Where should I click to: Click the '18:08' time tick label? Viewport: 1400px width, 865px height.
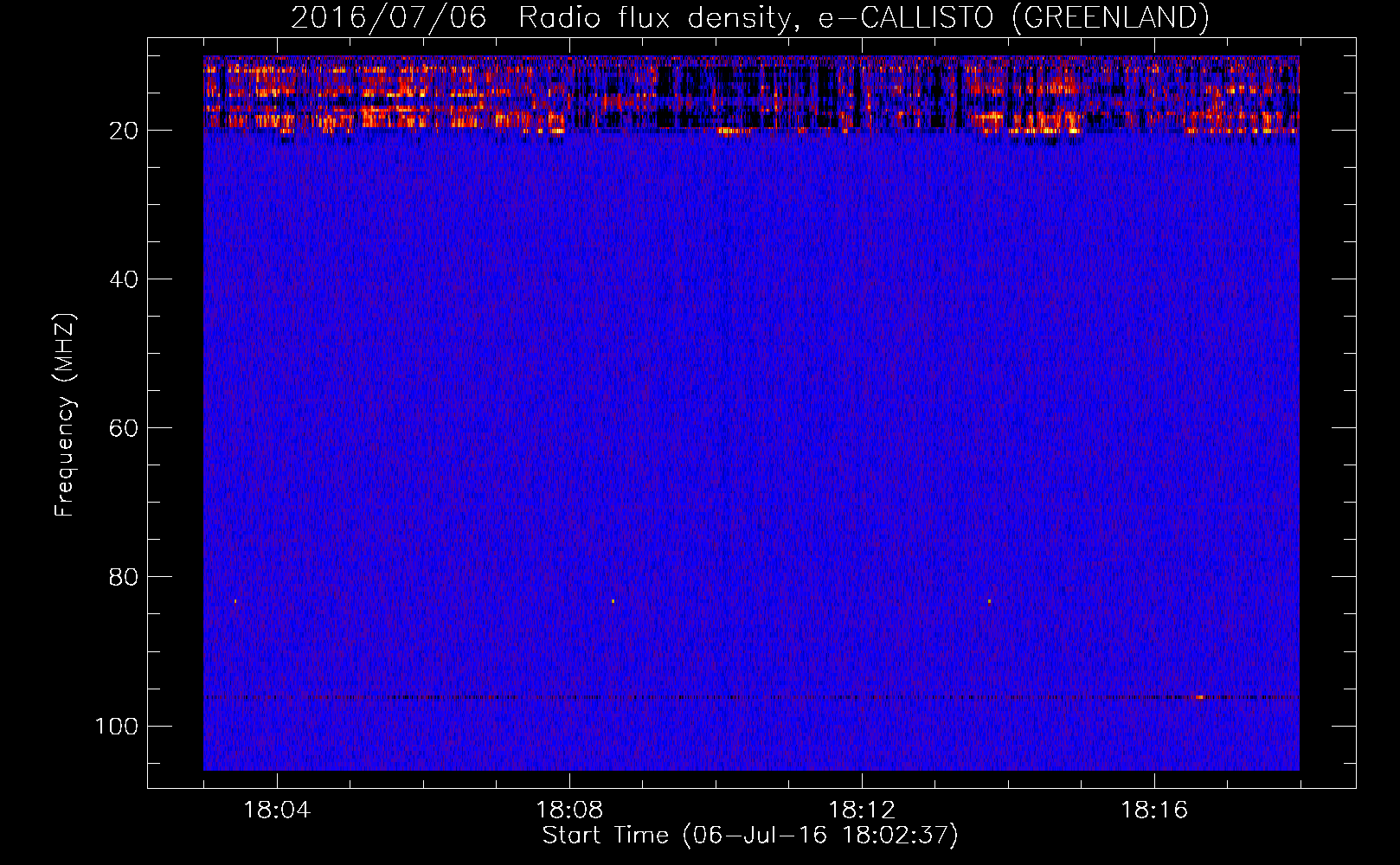[569, 811]
